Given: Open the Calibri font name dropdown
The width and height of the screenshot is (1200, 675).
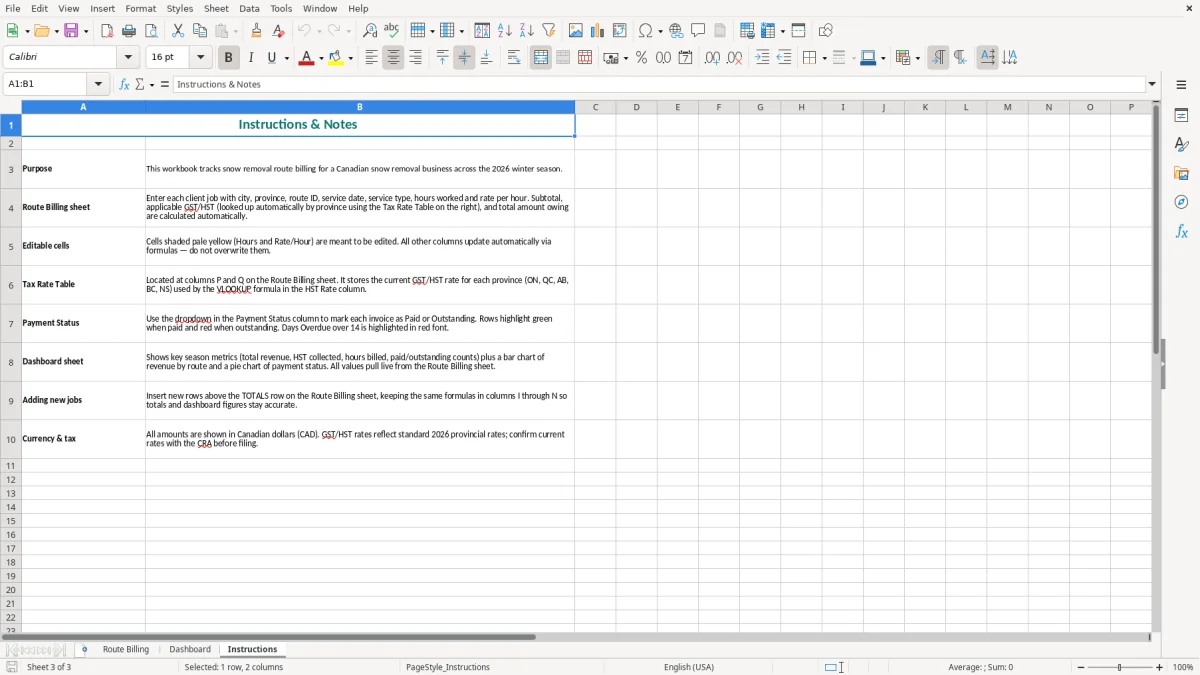Looking at the screenshot, I should (x=128, y=58).
